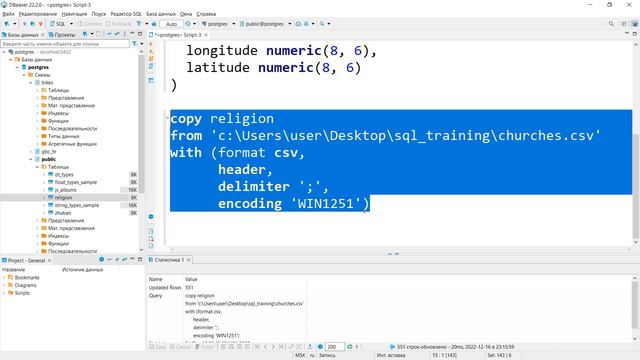This screenshot has height=360, width=640.
Task: Maximize the navigator panel via its icon
Action: (140, 34)
